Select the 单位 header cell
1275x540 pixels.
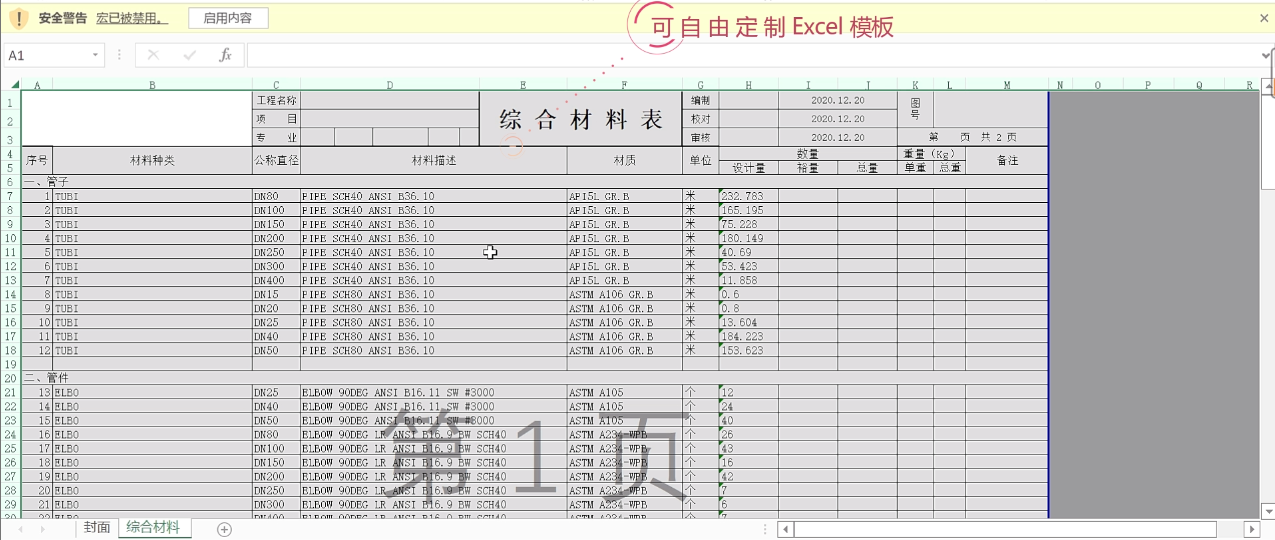(700, 160)
